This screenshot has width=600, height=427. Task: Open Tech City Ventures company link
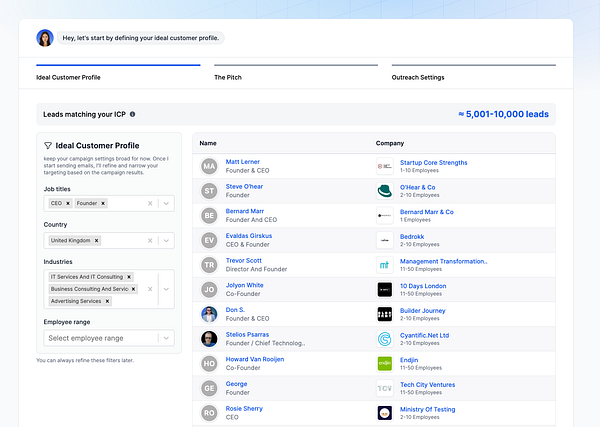(427, 385)
